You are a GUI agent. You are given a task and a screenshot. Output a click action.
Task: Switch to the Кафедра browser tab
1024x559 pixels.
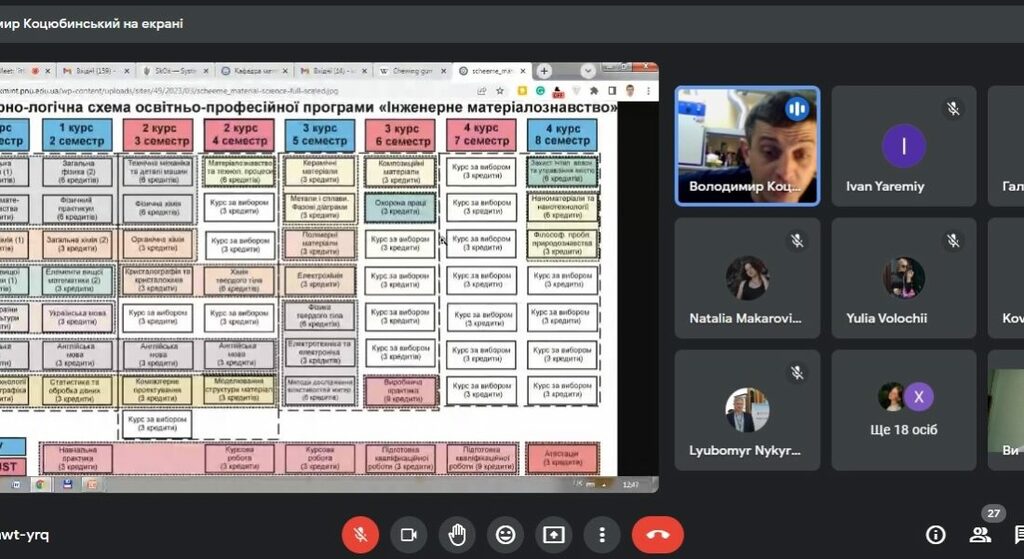(x=257, y=71)
